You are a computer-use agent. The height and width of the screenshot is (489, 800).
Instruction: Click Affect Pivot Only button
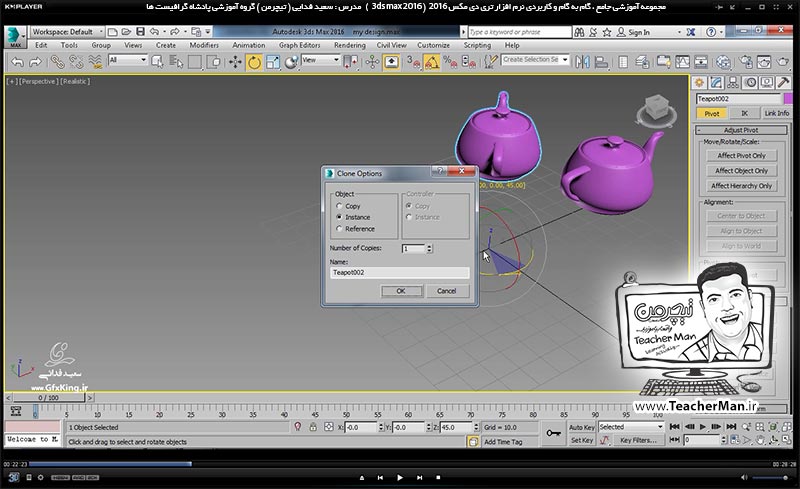point(742,156)
